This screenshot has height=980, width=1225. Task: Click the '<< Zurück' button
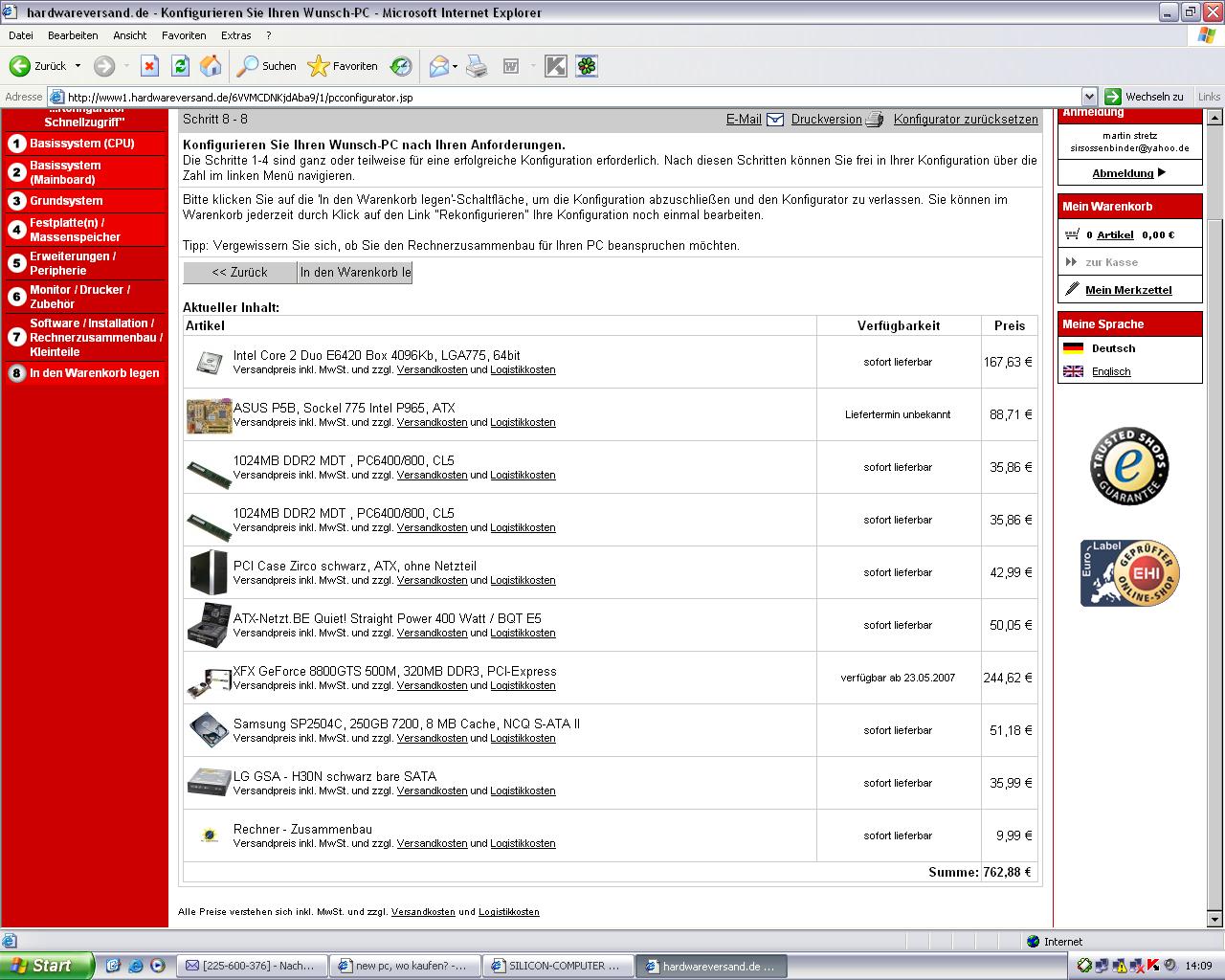240,272
